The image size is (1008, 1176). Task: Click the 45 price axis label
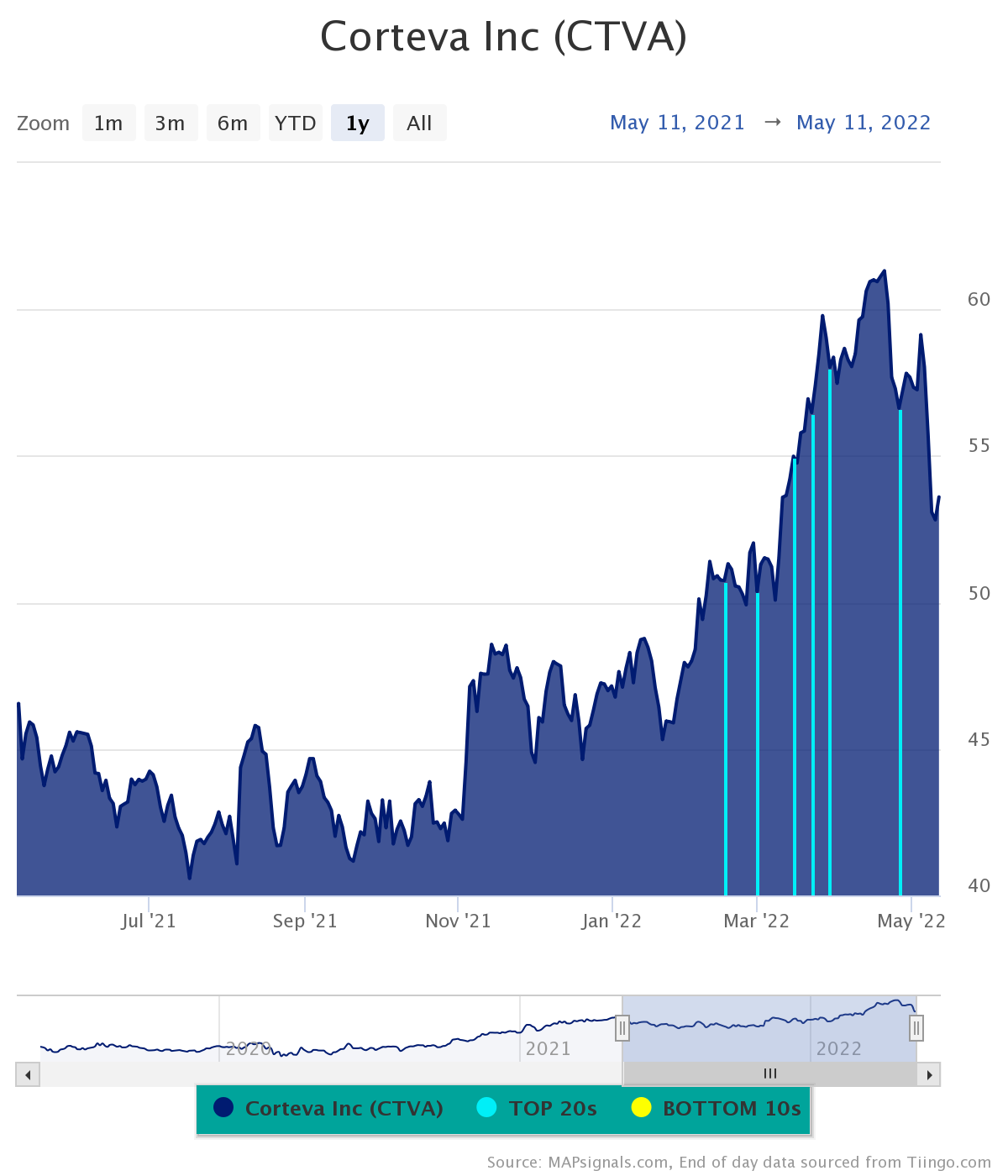[979, 739]
